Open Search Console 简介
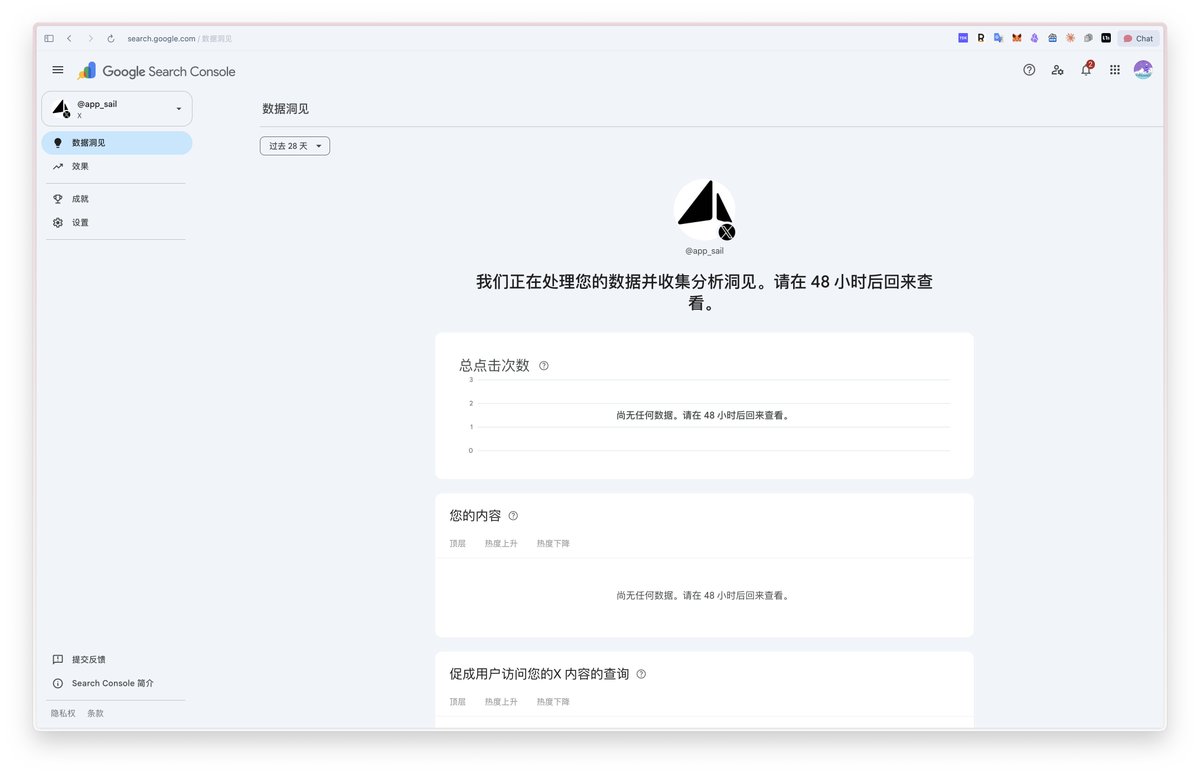Screen dimensions: 1200x775 (x=102, y=684)
